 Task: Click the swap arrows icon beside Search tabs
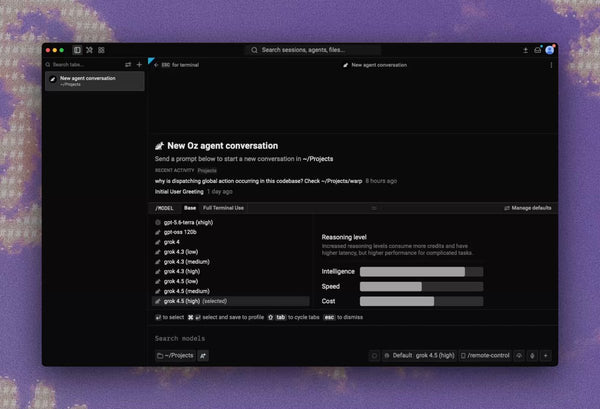[x=128, y=65]
